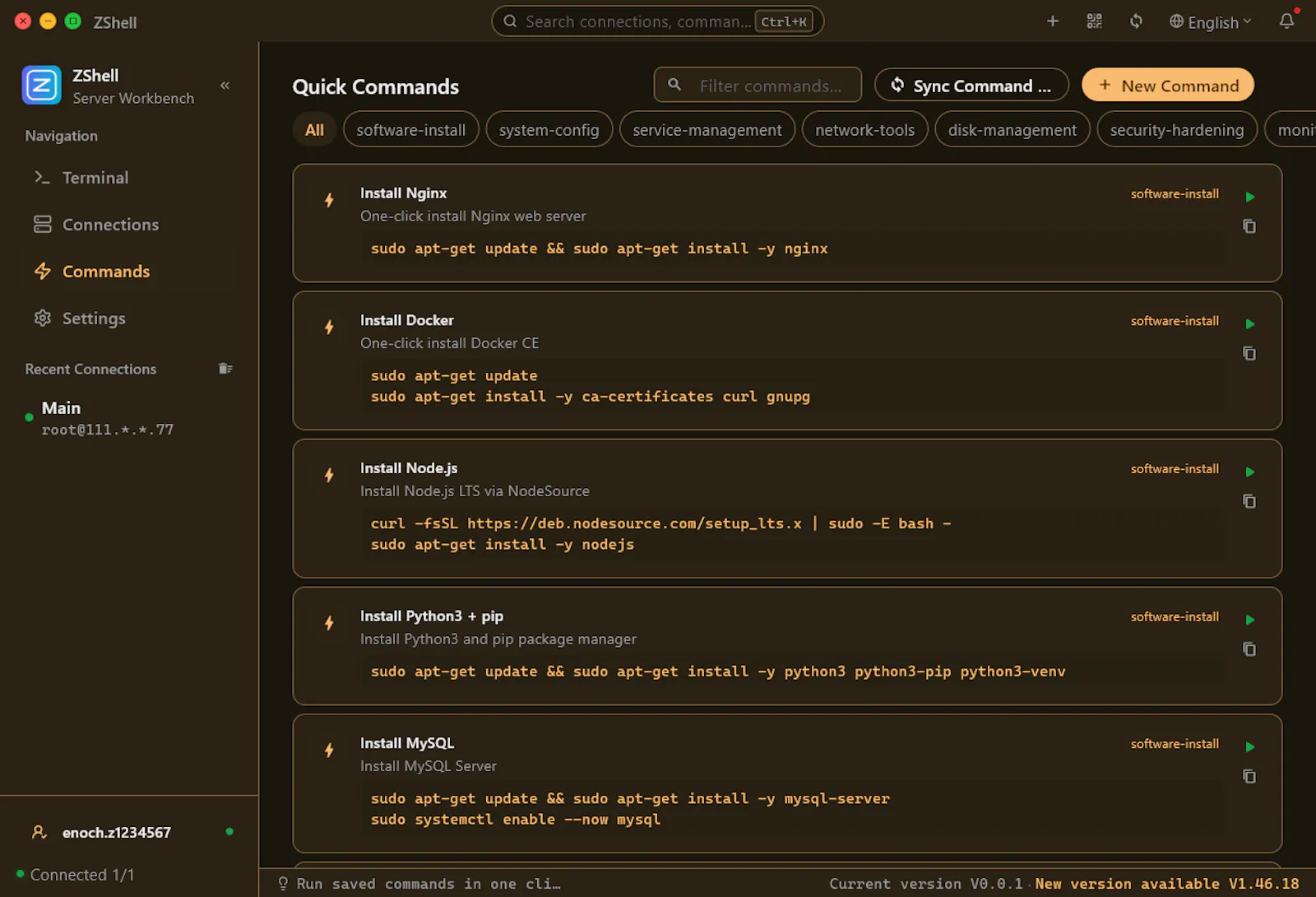Run the Install Python3 + pip command
The height and width of the screenshot is (897, 1316).
(x=1249, y=620)
